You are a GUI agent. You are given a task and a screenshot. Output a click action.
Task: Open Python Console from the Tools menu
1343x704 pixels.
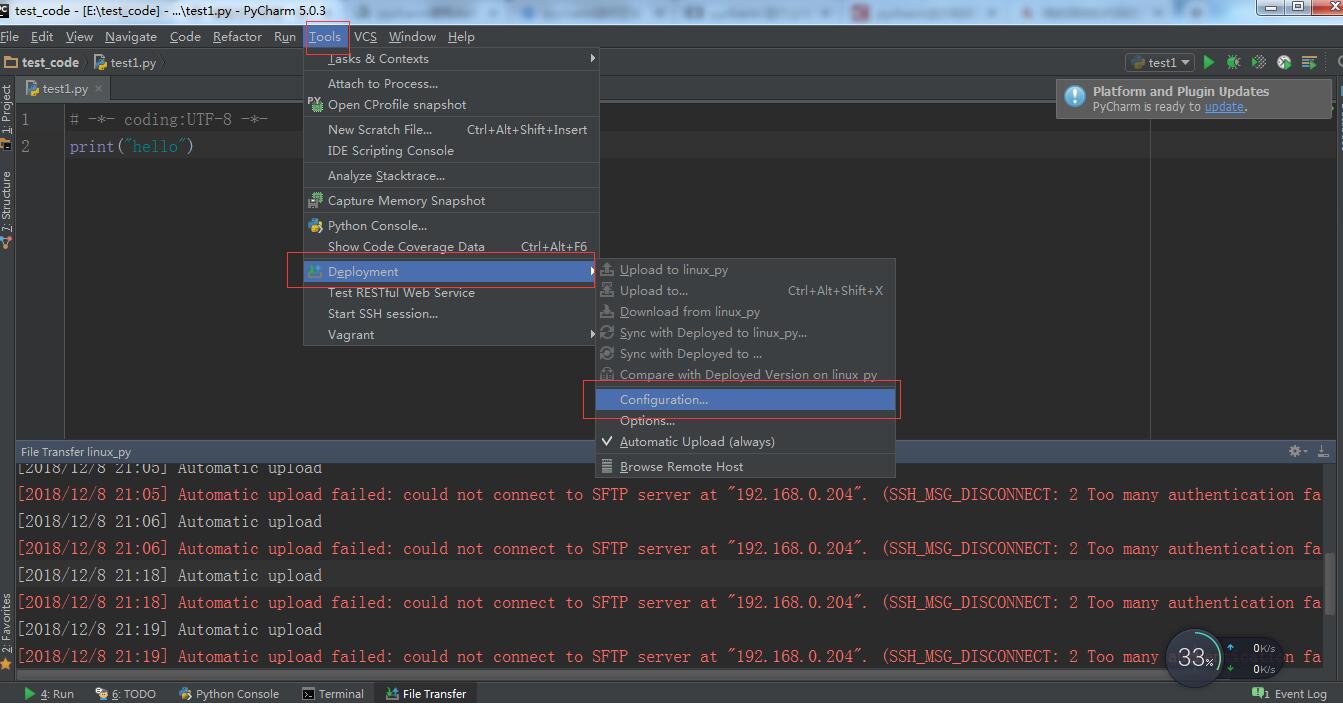(x=377, y=226)
